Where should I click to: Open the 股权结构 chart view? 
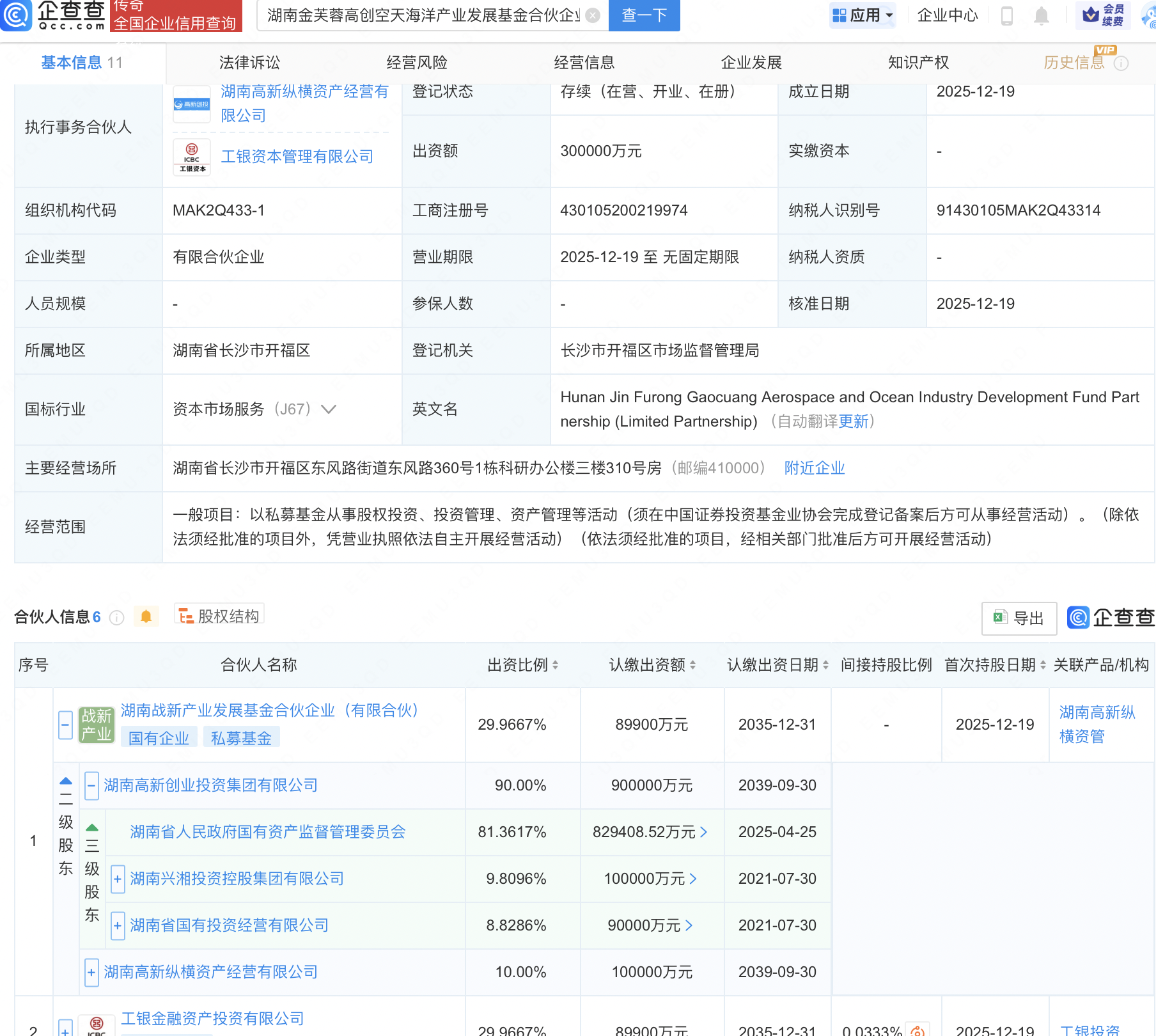point(219,616)
